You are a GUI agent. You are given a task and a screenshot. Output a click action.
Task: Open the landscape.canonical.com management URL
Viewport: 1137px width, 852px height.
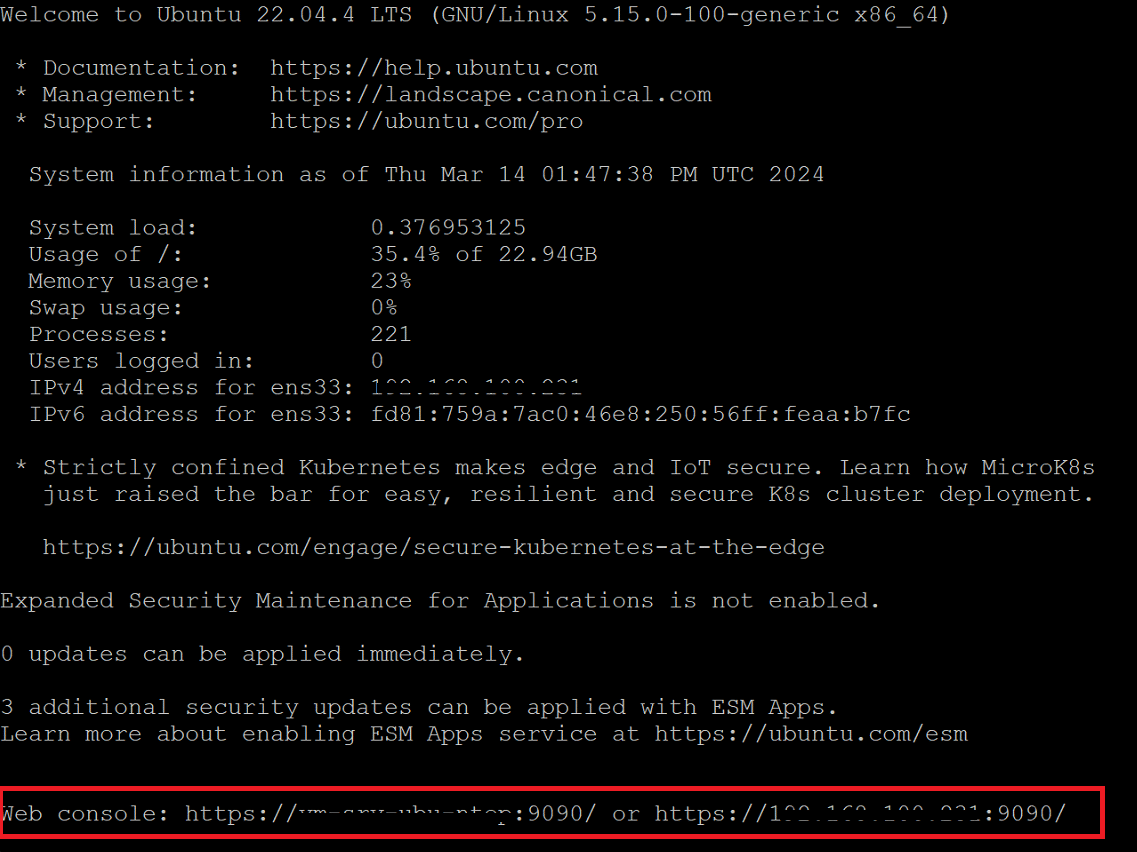pyautogui.click(x=490, y=95)
